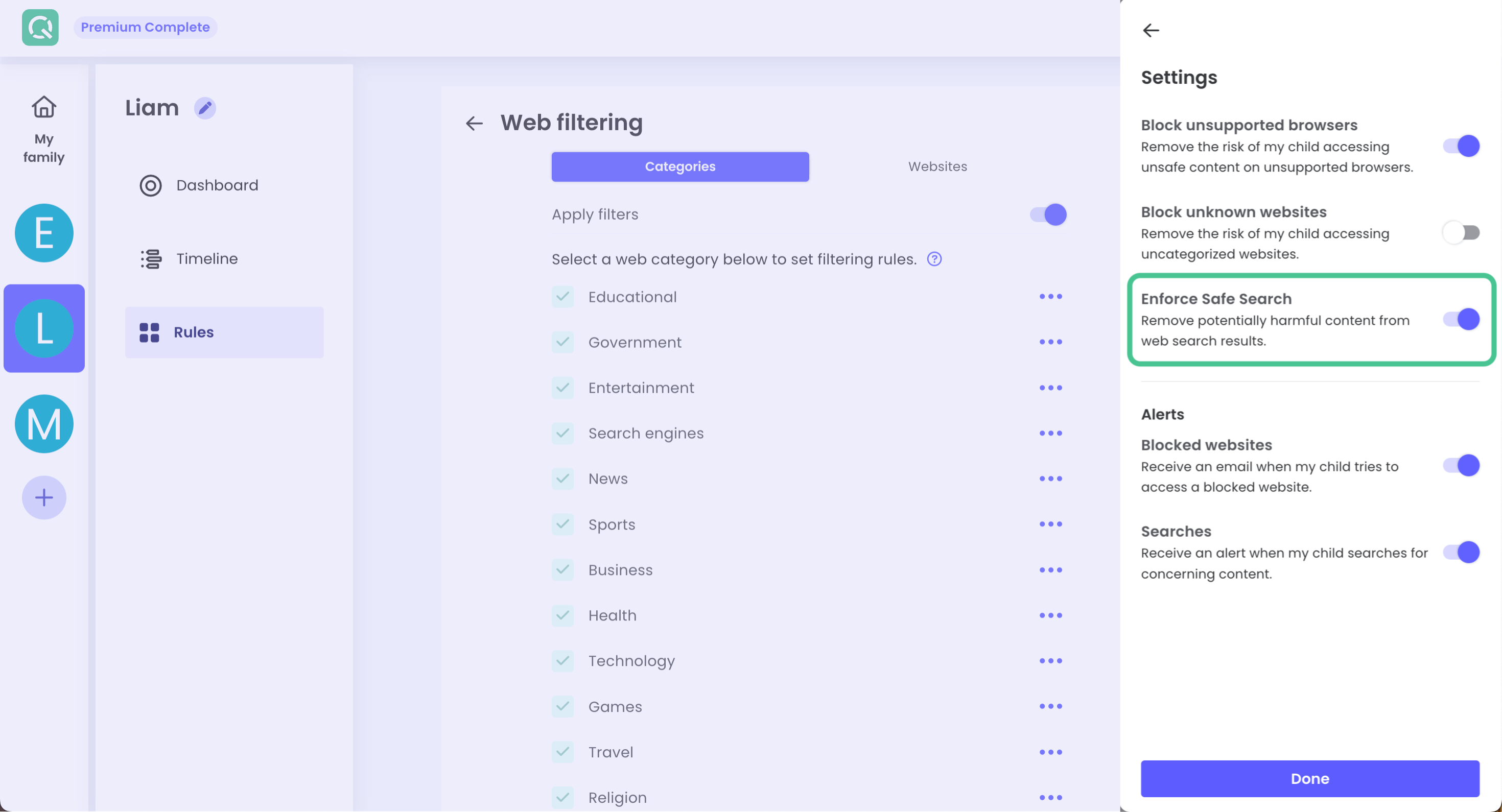The height and width of the screenshot is (812, 1502).
Task: Open the three-dot menu for Sports
Action: pyautogui.click(x=1050, y=524)
